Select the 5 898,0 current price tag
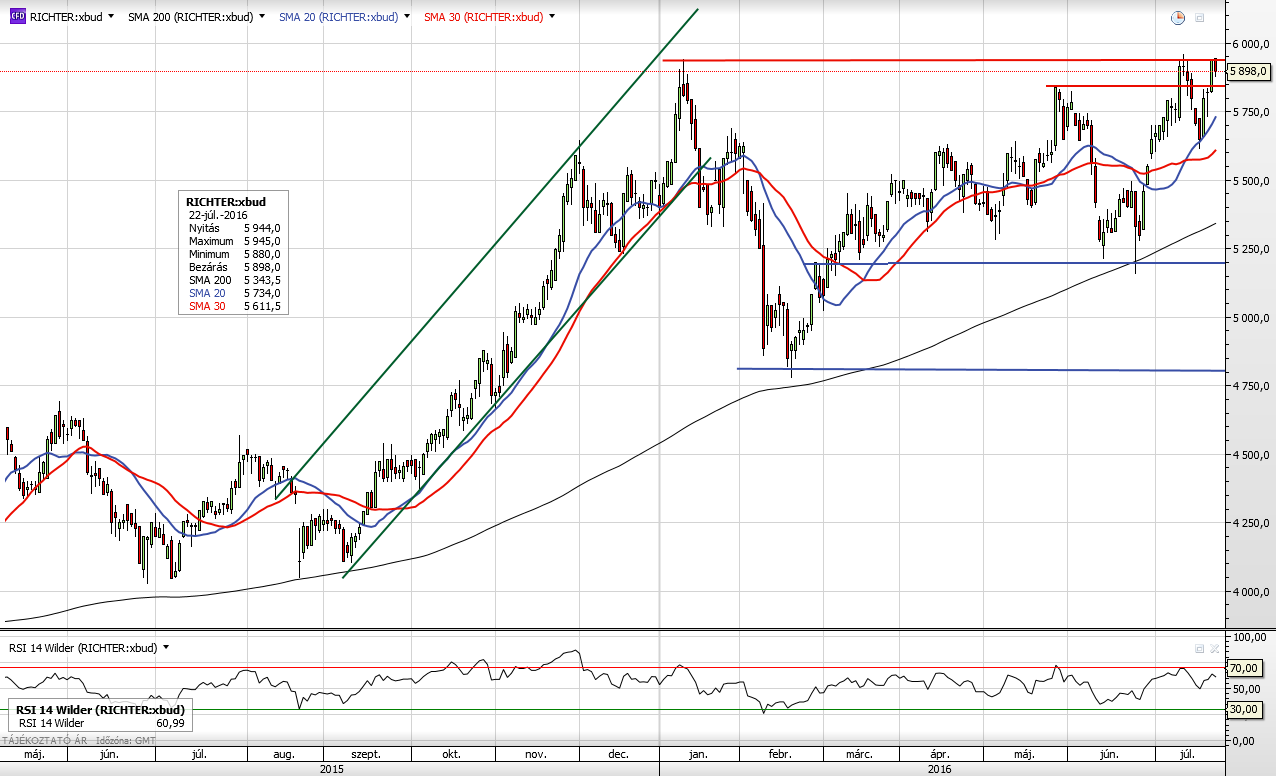1276x776 pixels. tap(1249, 72)
